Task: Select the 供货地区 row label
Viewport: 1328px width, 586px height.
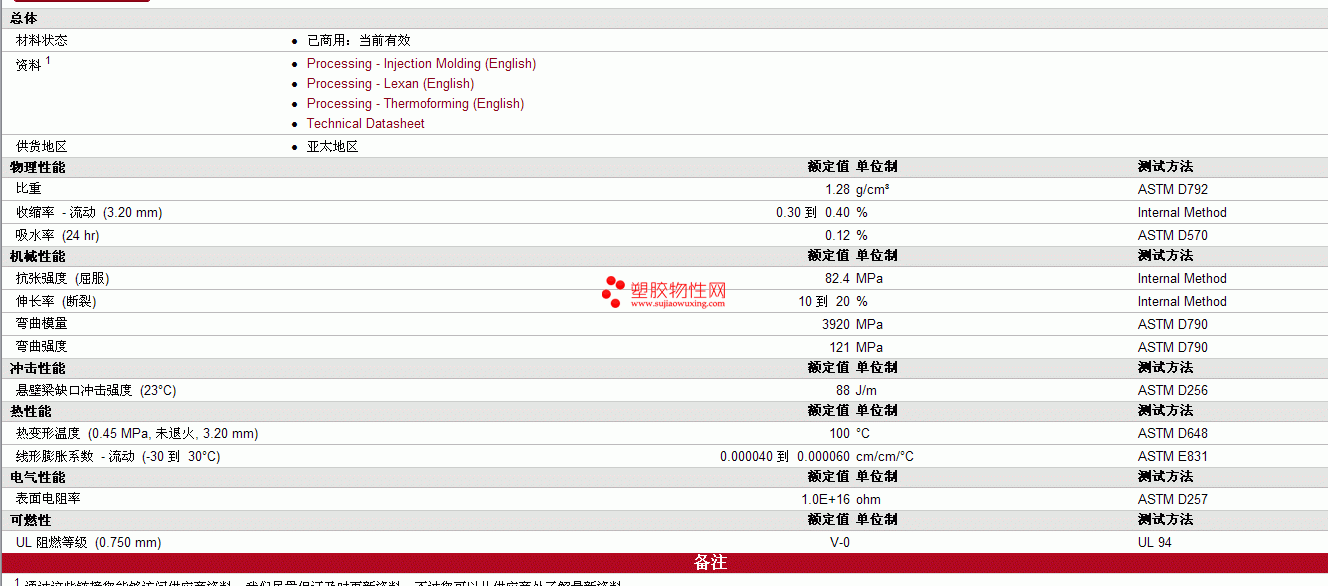Action: point(42,147)
